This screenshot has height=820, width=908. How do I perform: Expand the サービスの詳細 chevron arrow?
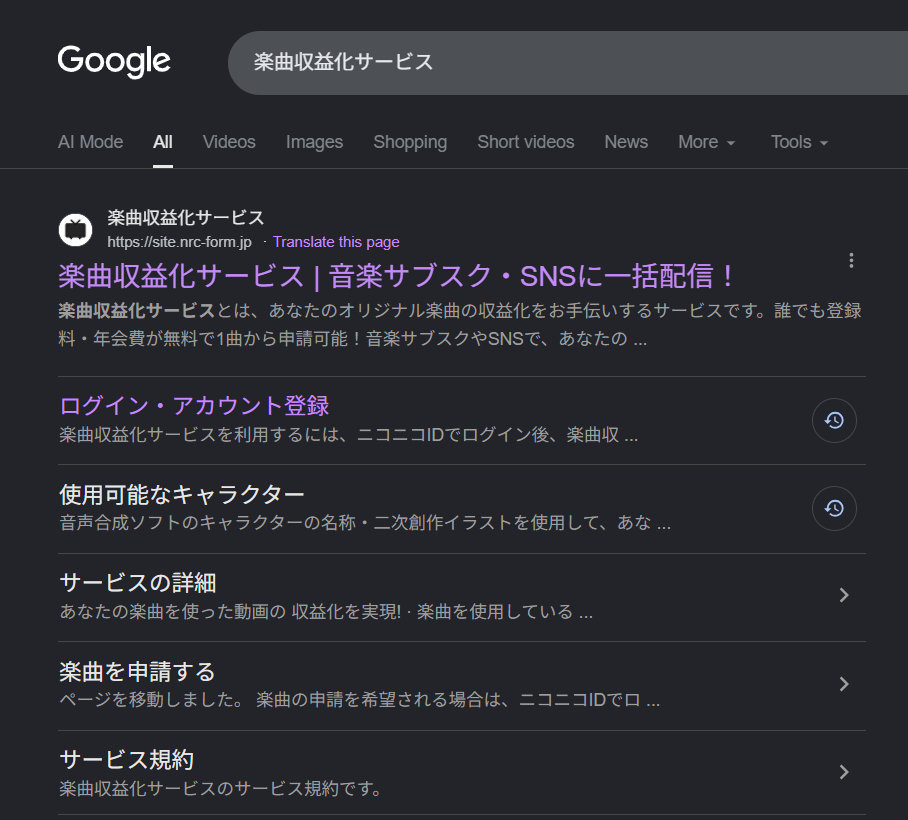[844, 595]
